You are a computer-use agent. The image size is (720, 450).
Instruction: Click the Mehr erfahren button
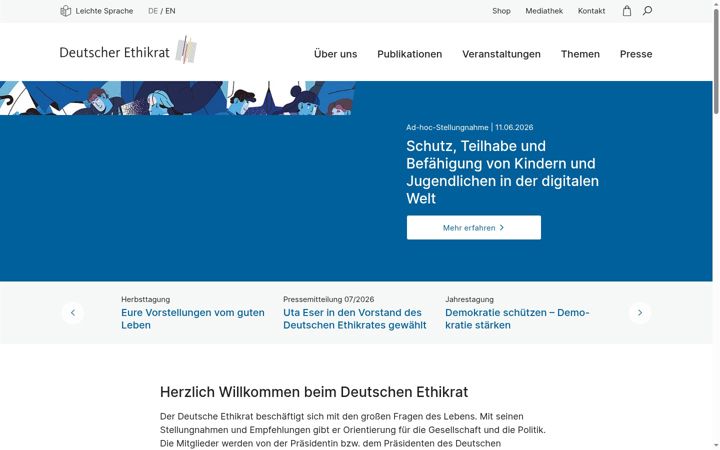point(473,228)
